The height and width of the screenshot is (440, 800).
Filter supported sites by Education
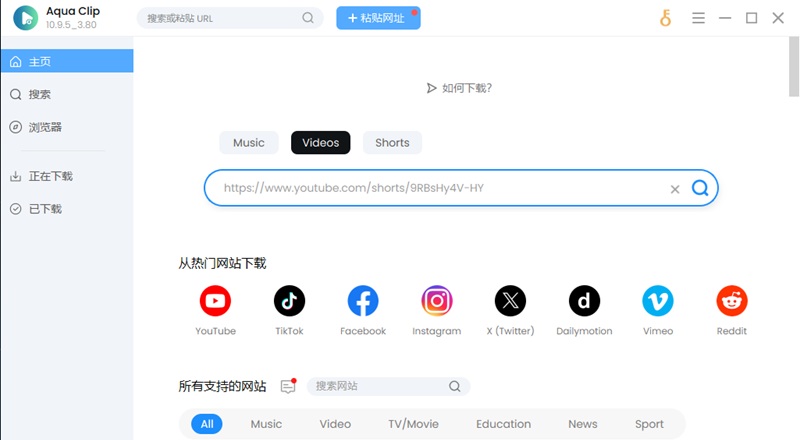coord(504,424)
